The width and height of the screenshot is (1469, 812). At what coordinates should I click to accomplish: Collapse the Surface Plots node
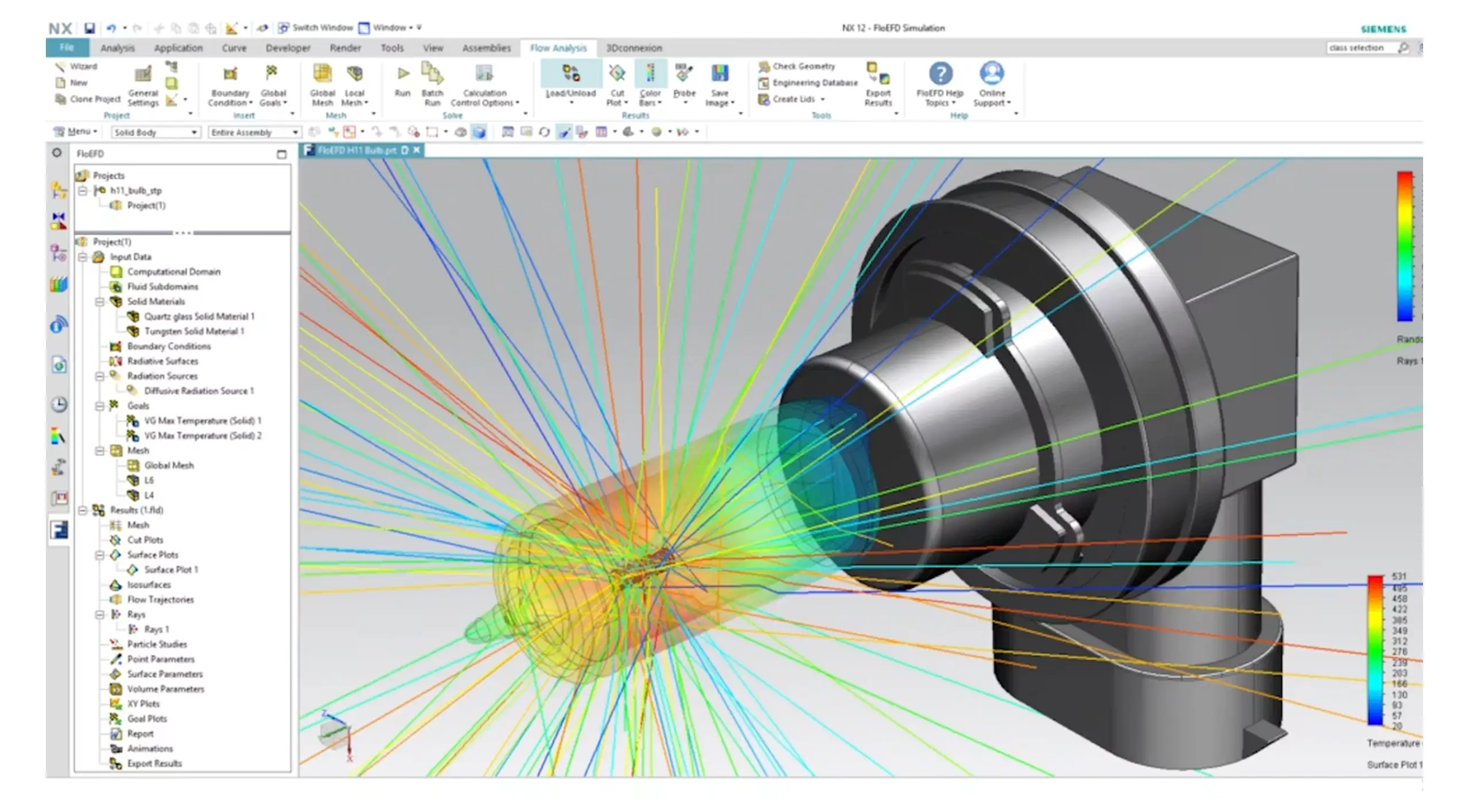(x=100, y=555)
